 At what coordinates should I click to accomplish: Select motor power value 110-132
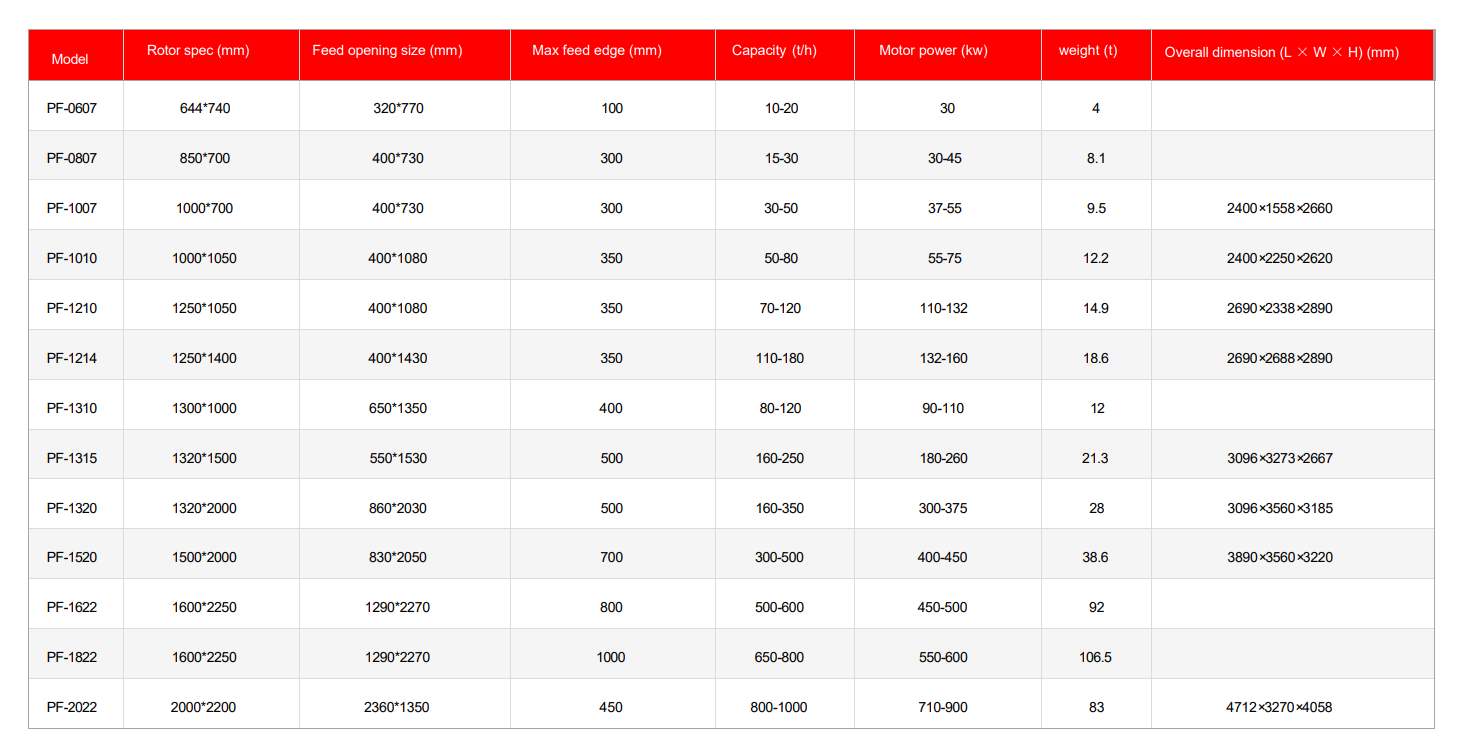coord(944,308)
